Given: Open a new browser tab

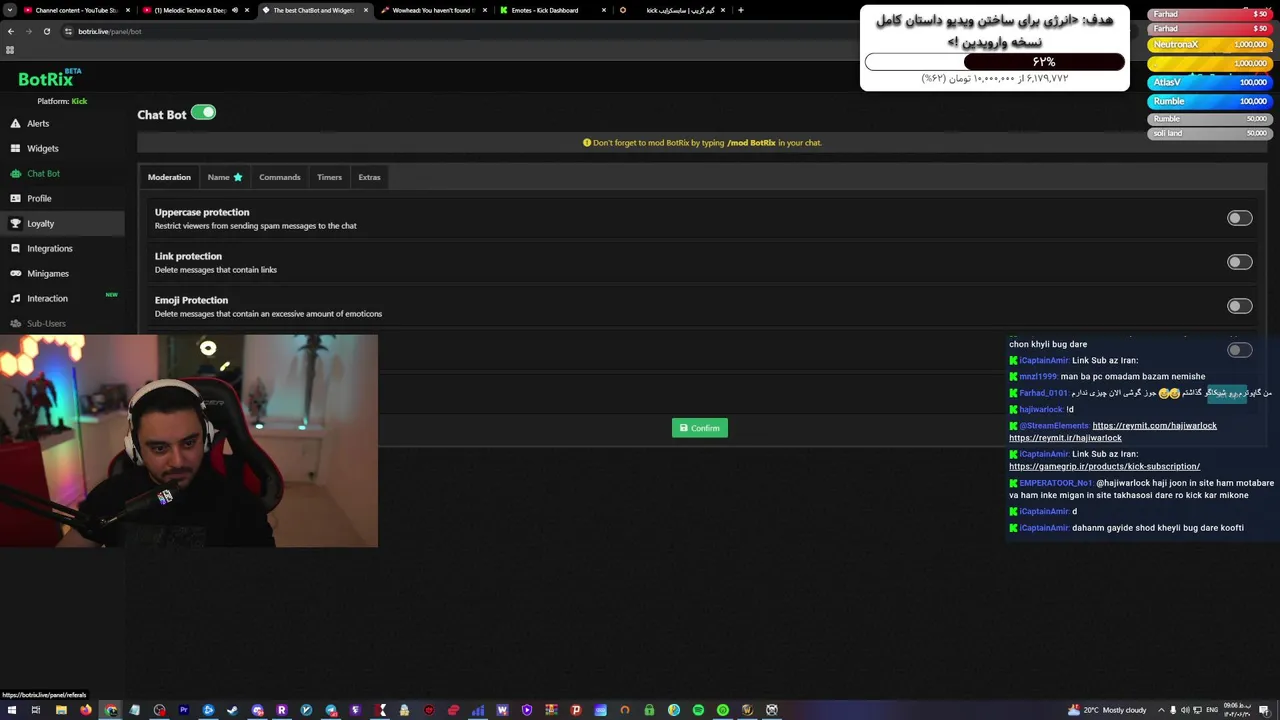Looking at the screenshot, I should coord(740,10).
